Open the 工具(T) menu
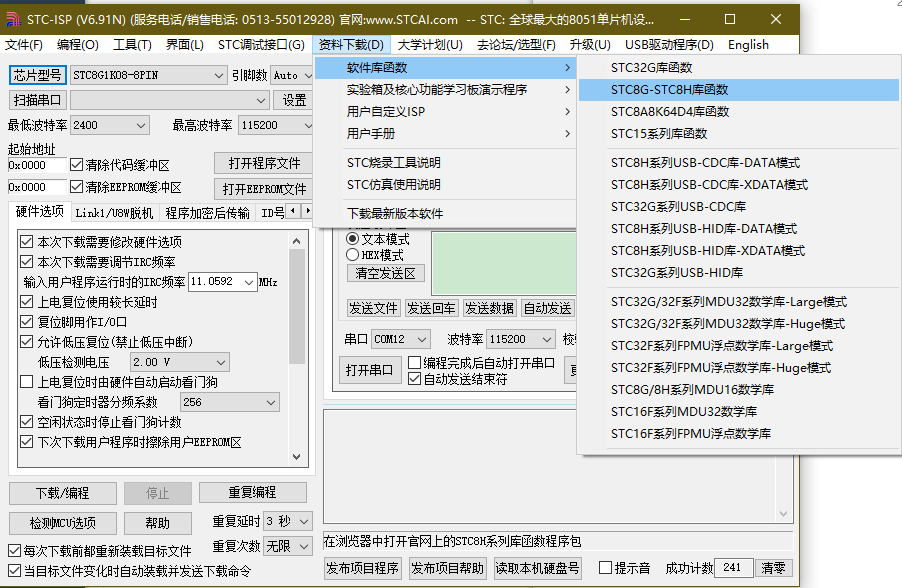 [132, 45]
